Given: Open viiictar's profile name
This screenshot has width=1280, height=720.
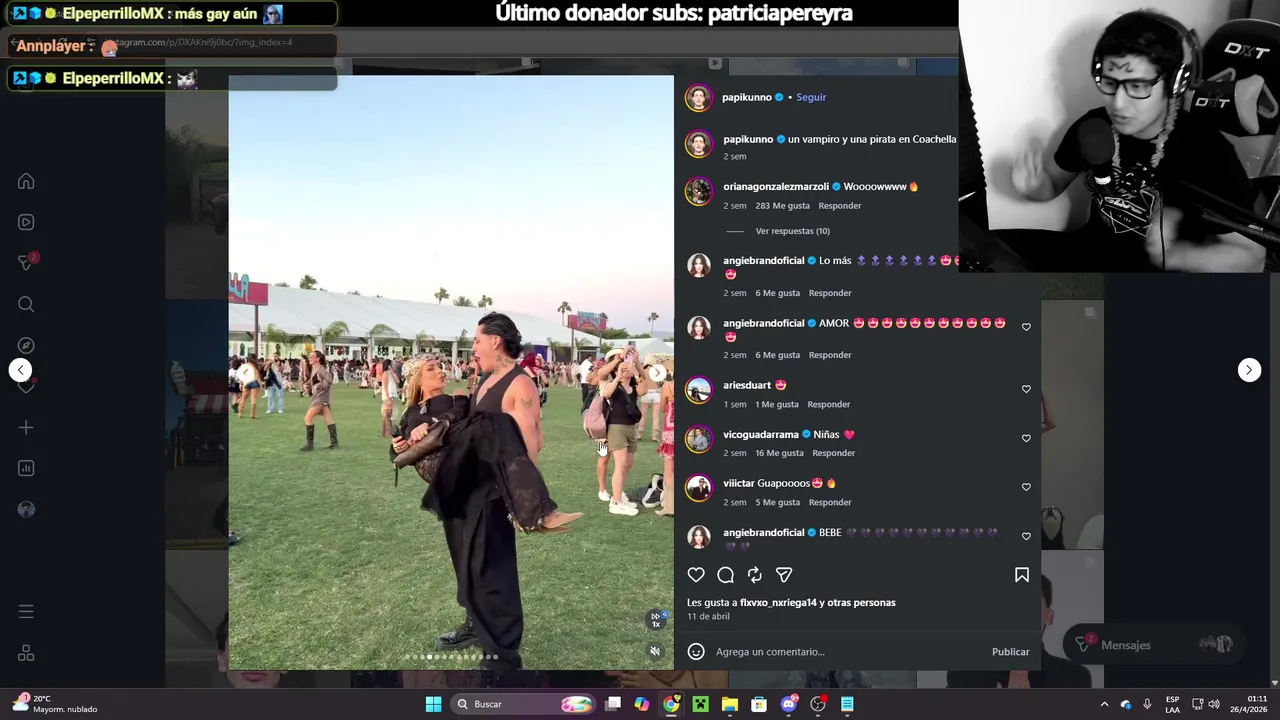Looking at the screenshot, I should pos(739,483).
